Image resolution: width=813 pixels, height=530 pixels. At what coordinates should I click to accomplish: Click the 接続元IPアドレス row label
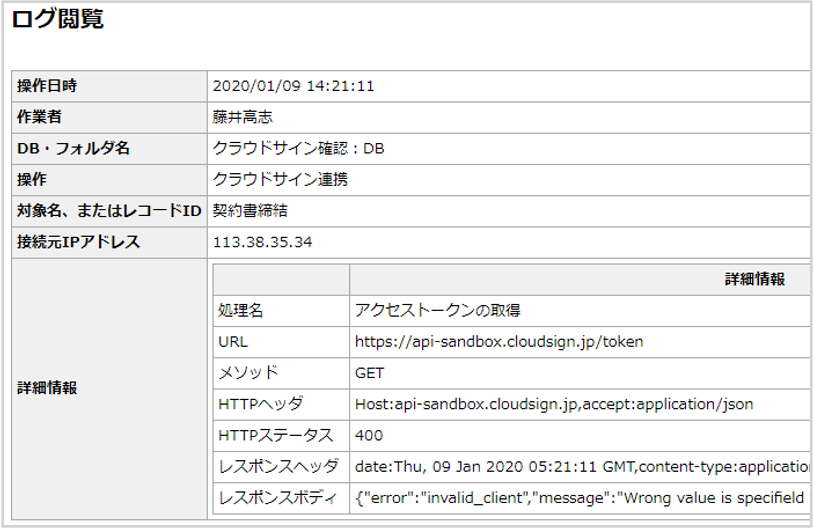(79, 242)
